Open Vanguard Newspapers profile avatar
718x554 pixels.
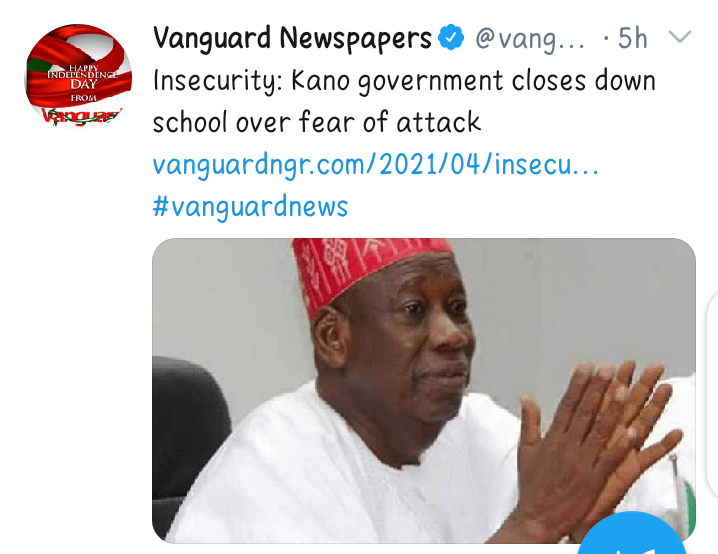coord(78,75)
